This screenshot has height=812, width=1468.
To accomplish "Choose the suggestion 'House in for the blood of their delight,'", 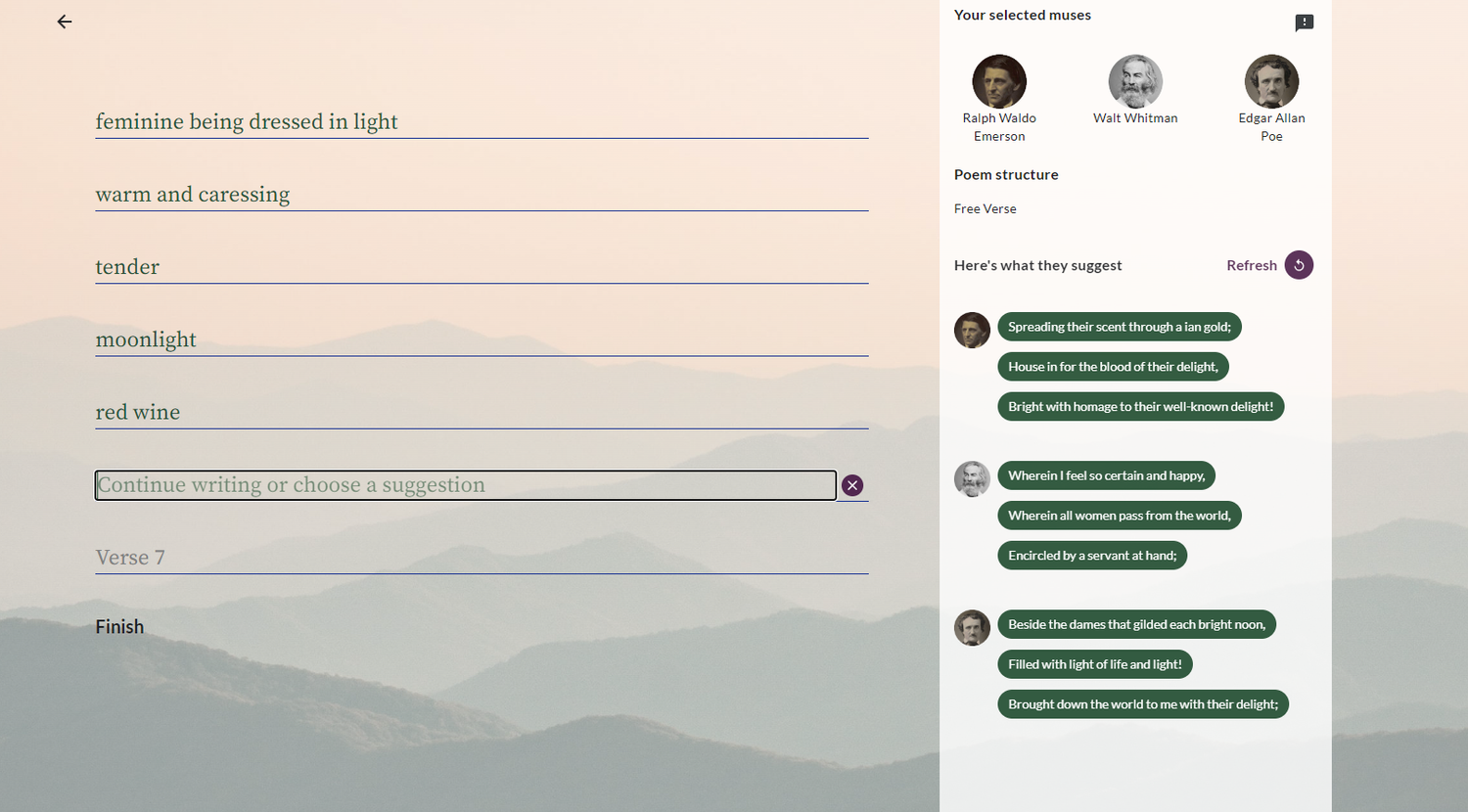I will (x=1112, y=366).
